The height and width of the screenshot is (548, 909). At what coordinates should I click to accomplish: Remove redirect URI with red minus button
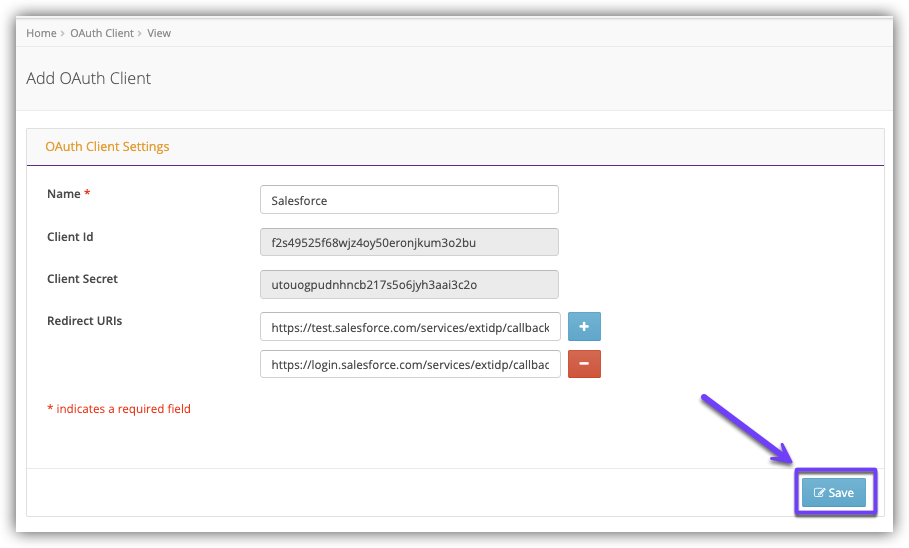[584, 364]
